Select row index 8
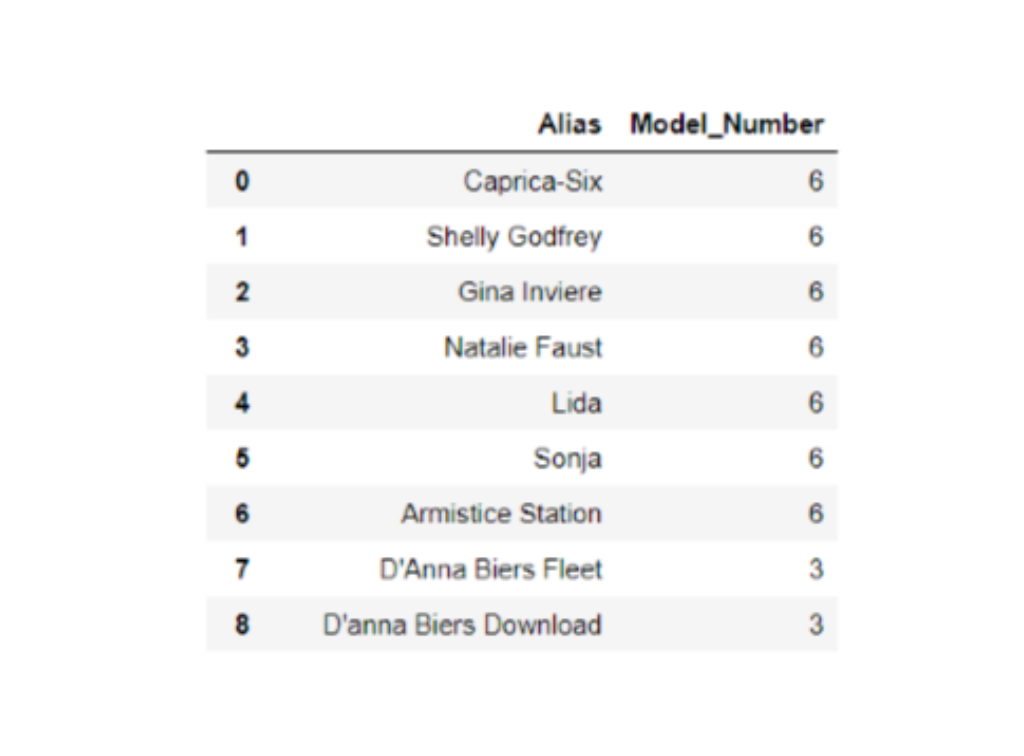The height and width of the screenshot is (756, 1024). pos(241,625)
